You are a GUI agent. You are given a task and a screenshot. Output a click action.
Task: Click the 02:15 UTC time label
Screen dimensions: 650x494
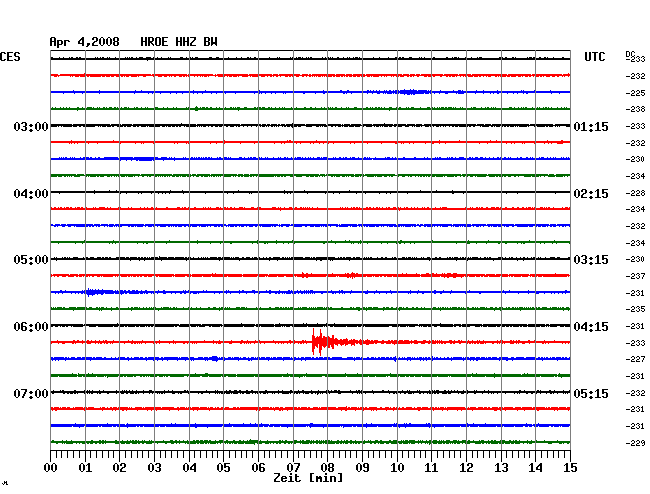click(x=591, y=194)
